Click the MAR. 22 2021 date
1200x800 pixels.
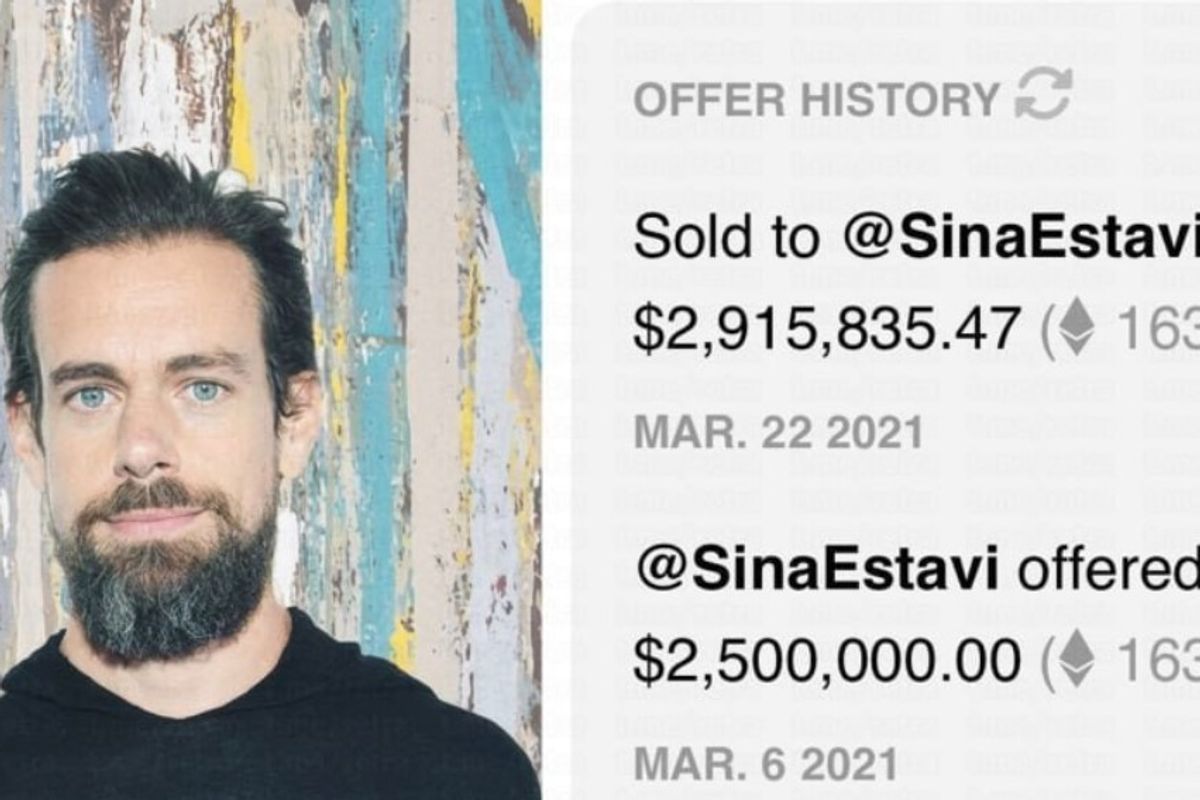tap(778, 432)
